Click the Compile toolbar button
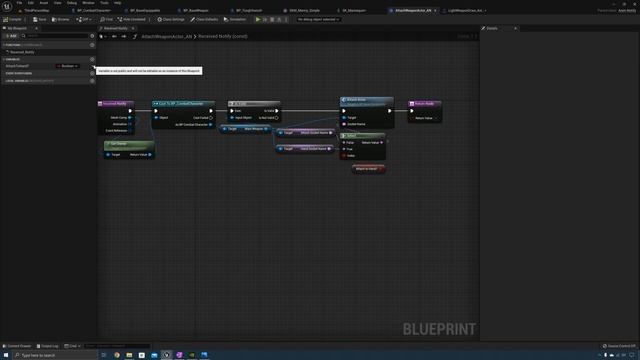 (x=13, y=19)
